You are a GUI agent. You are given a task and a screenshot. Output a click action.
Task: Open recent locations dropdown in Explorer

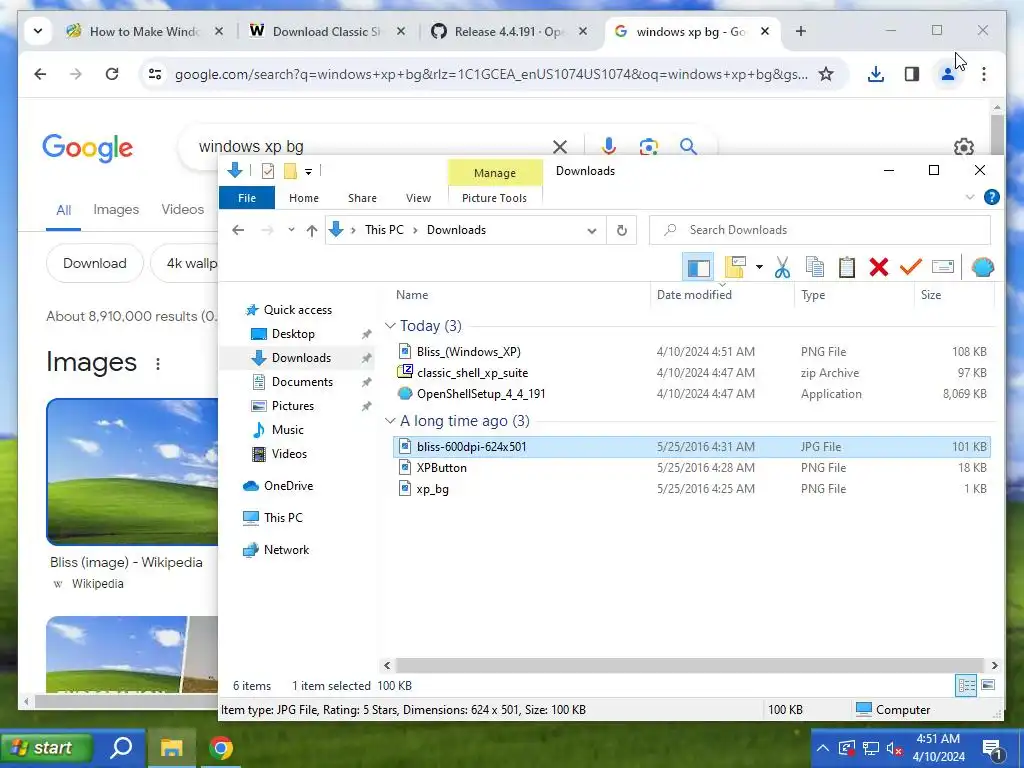pos(291,230)
